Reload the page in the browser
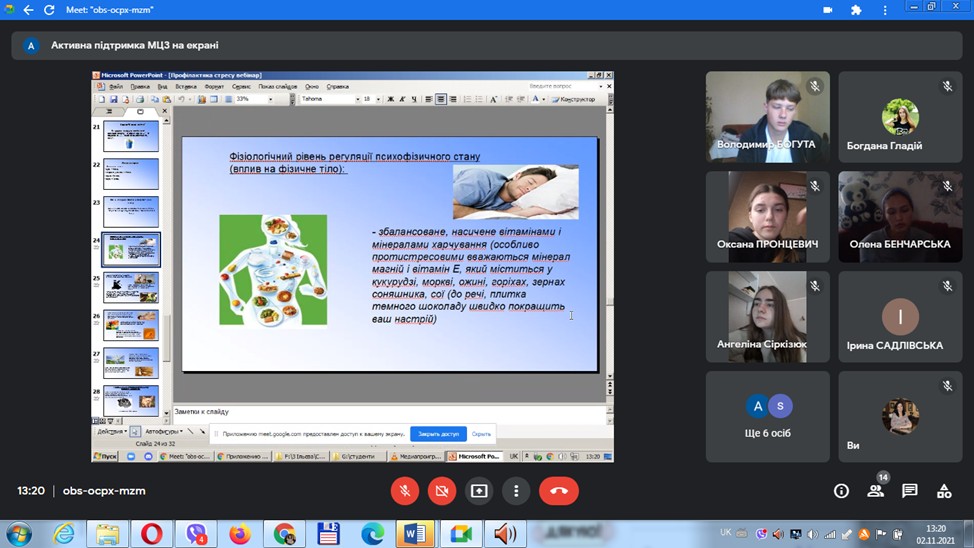The width and height of the screenshot is (974, 548). 50,10
